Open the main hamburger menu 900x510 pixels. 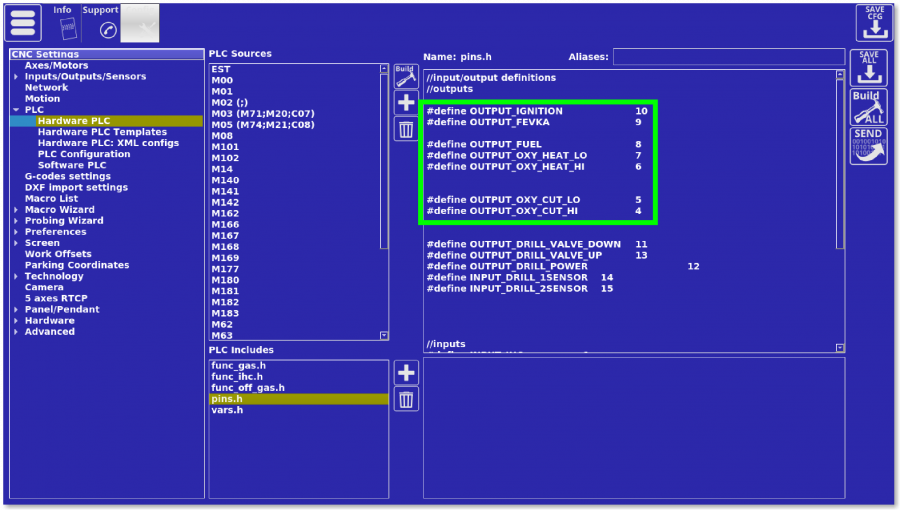(23, 22)
